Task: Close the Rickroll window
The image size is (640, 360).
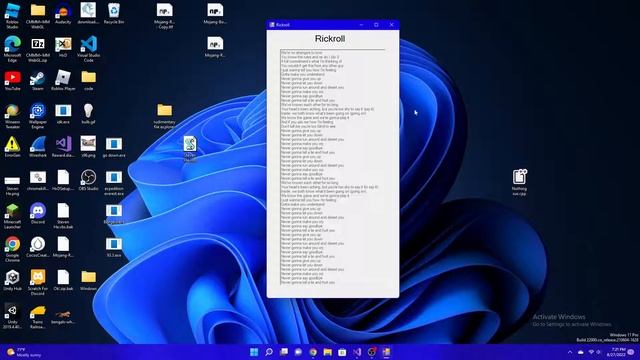Action: 391,24
